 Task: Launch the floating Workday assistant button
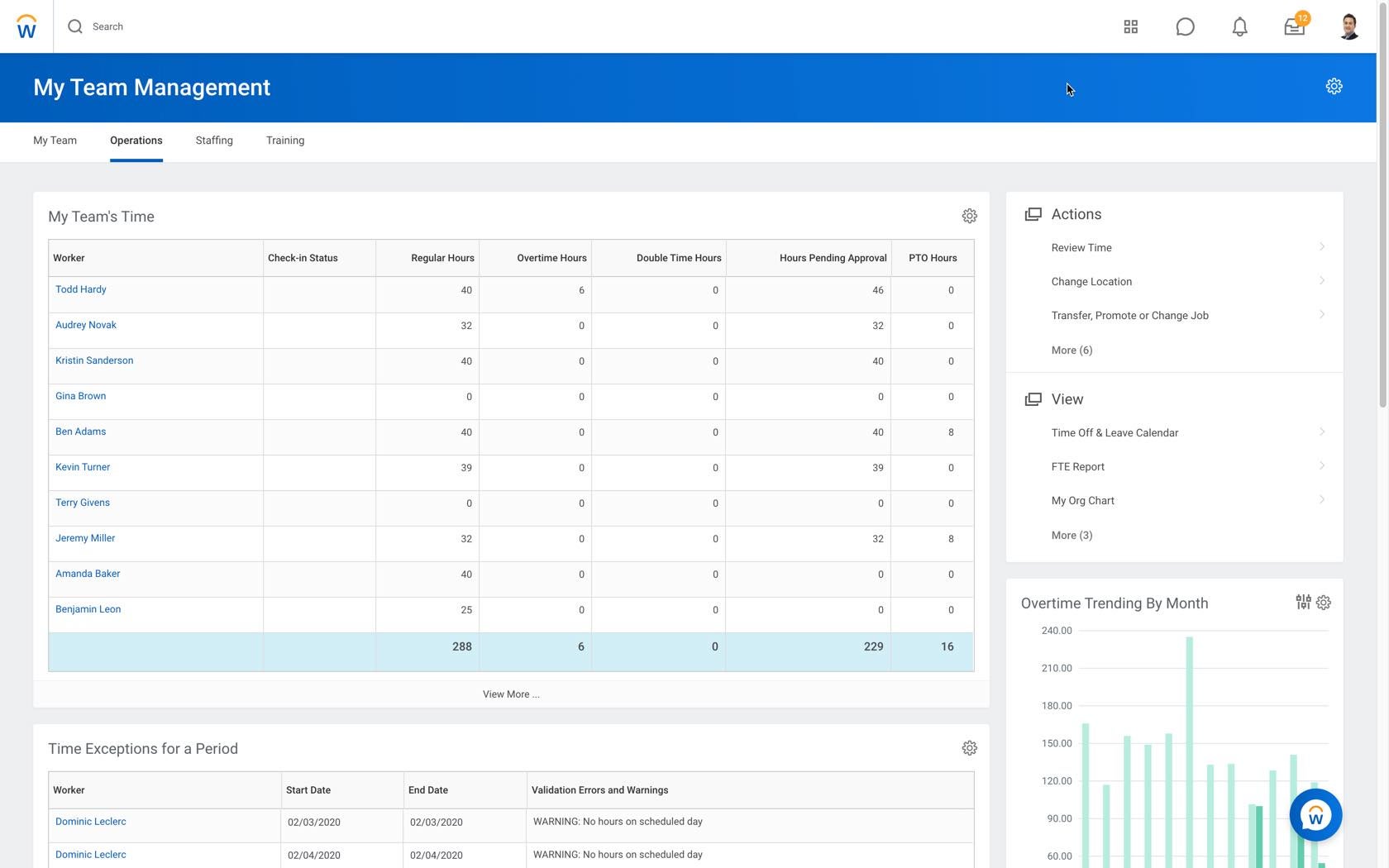1315,815
